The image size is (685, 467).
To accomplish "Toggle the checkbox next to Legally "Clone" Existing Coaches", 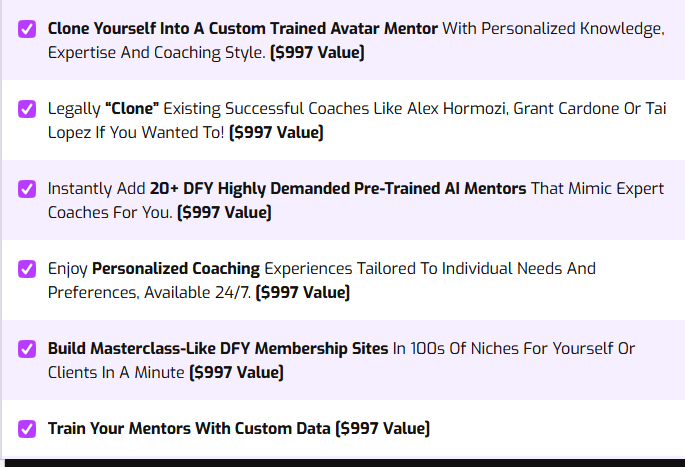I will [27, 109].
